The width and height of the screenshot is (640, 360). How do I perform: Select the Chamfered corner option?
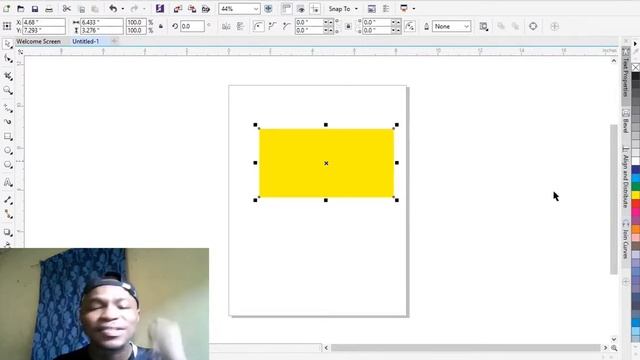(287, 27)
